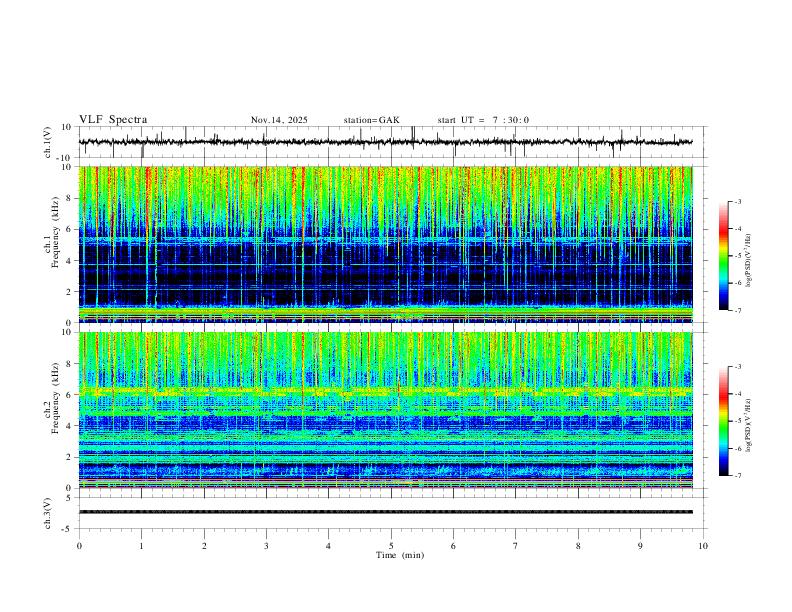Click the ch.3 flat signal trace
The image size is (792, 612).
click(x=386, y=512)
